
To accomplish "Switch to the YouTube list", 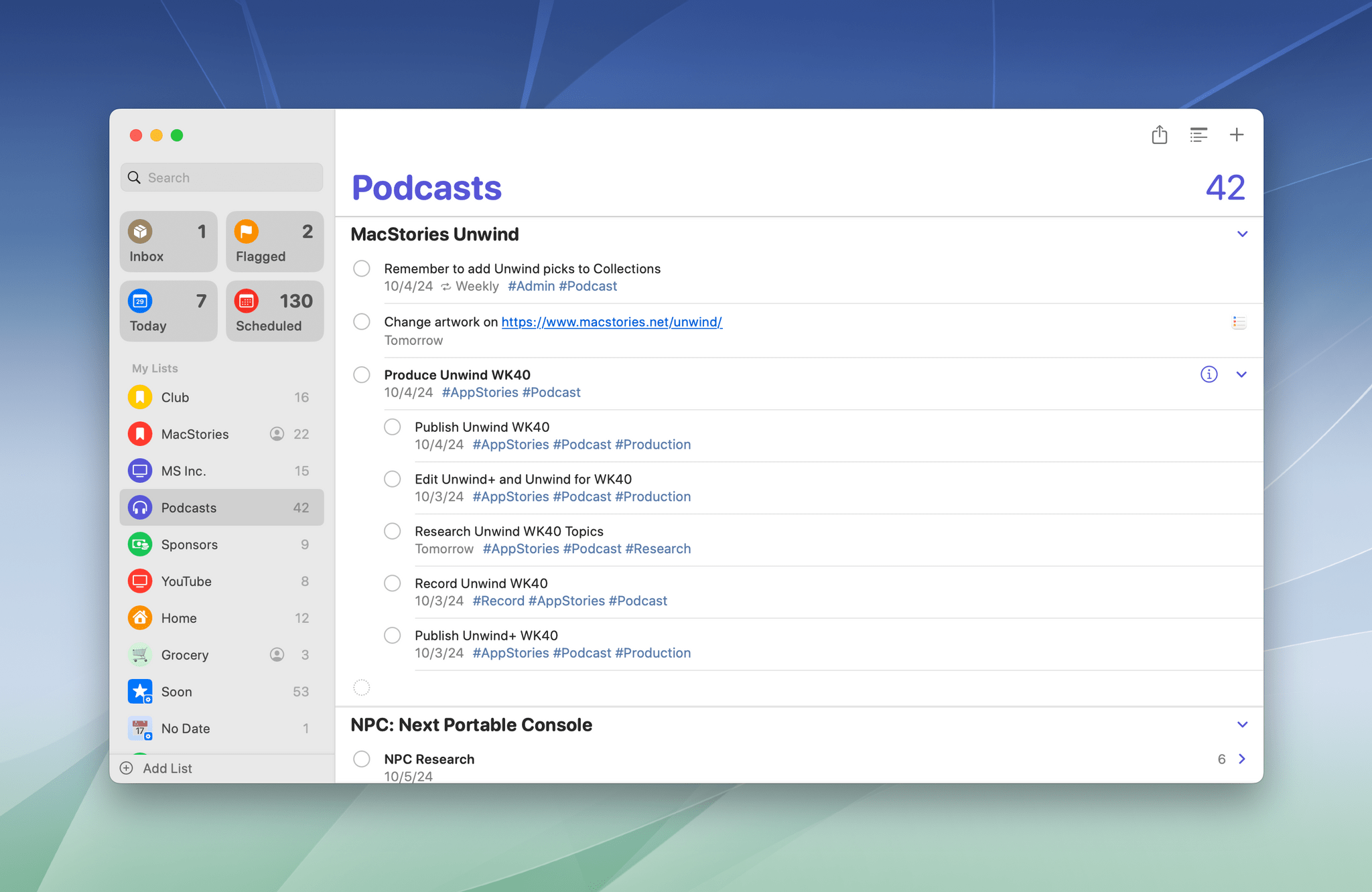I will pos(186,581).
